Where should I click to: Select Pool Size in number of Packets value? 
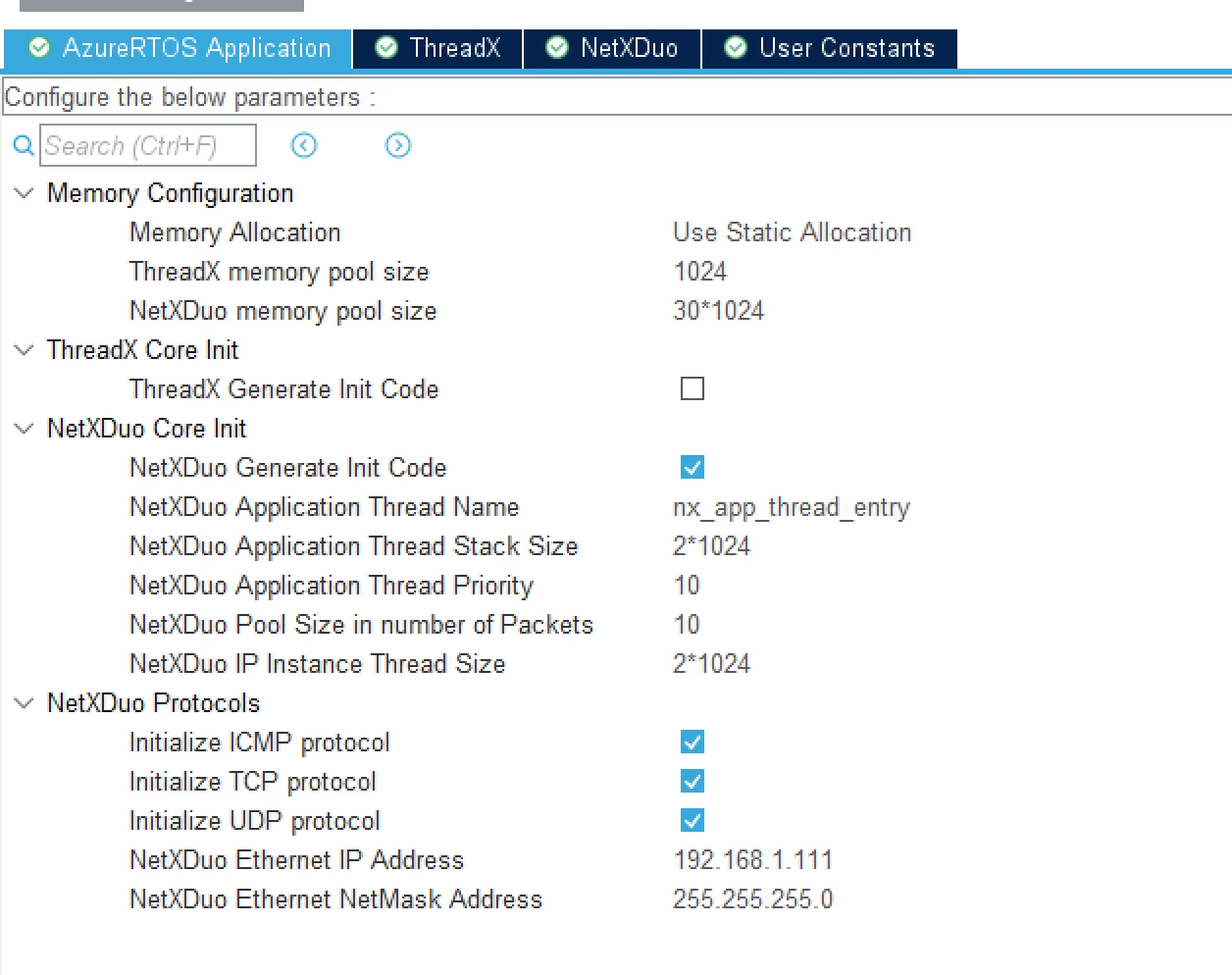point(687,625)
